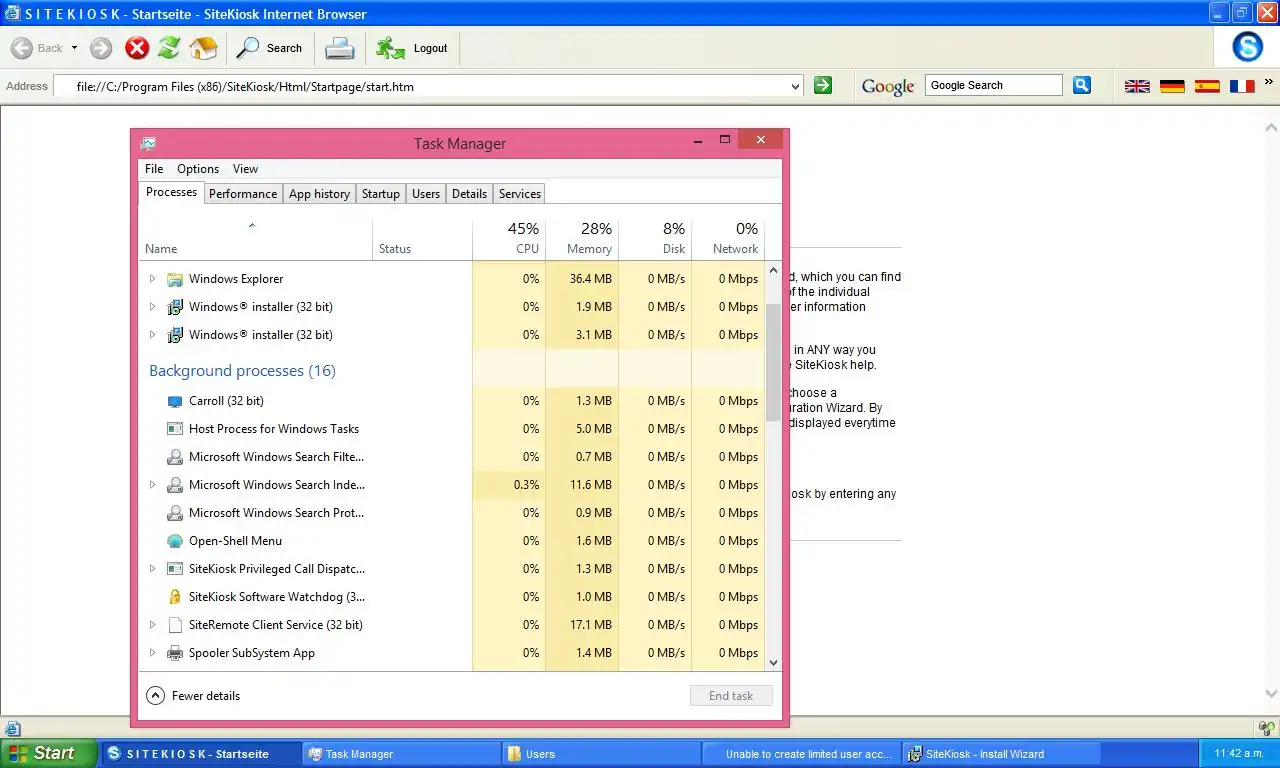The height and width of the screenshot is (768, 1280).
Task: Open the View menu in Task Manager
Action: point(245,169)
